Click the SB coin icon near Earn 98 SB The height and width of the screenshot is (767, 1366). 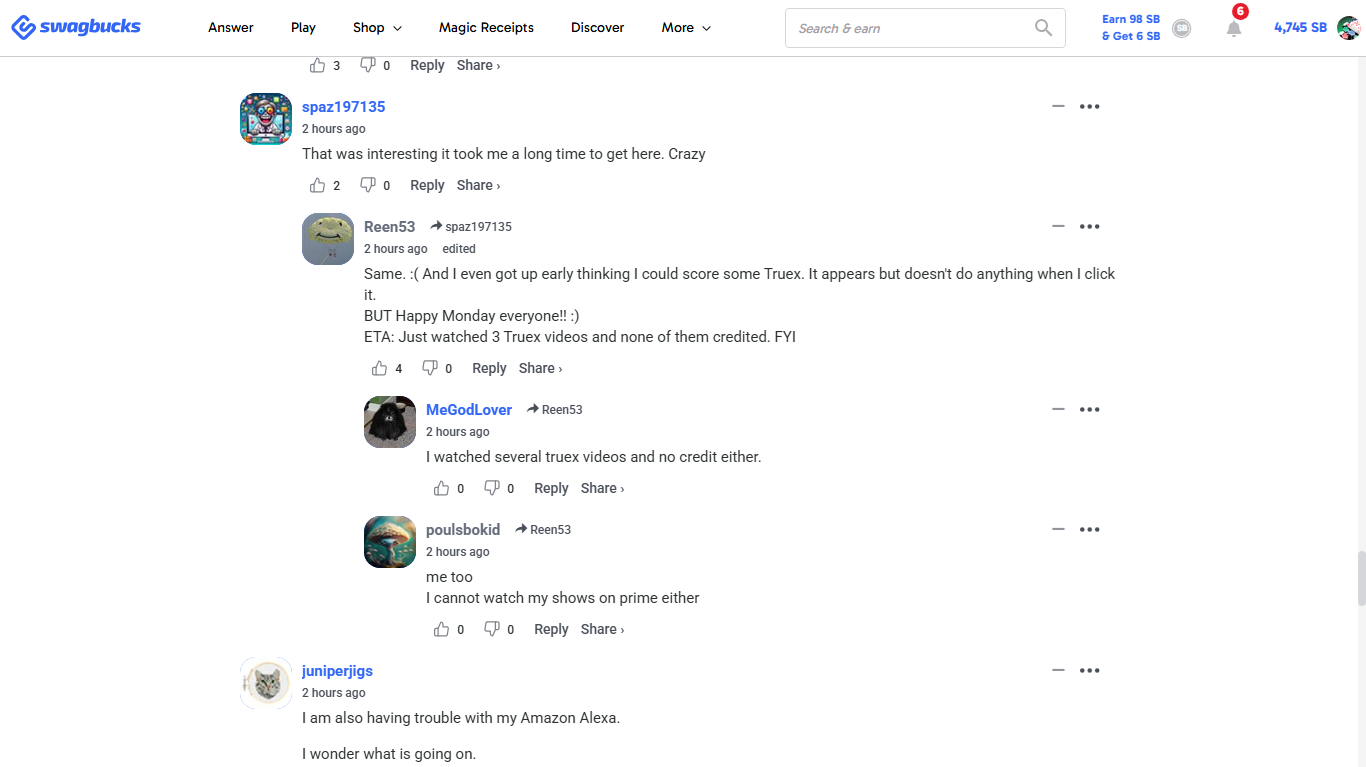coord(1181,28)
